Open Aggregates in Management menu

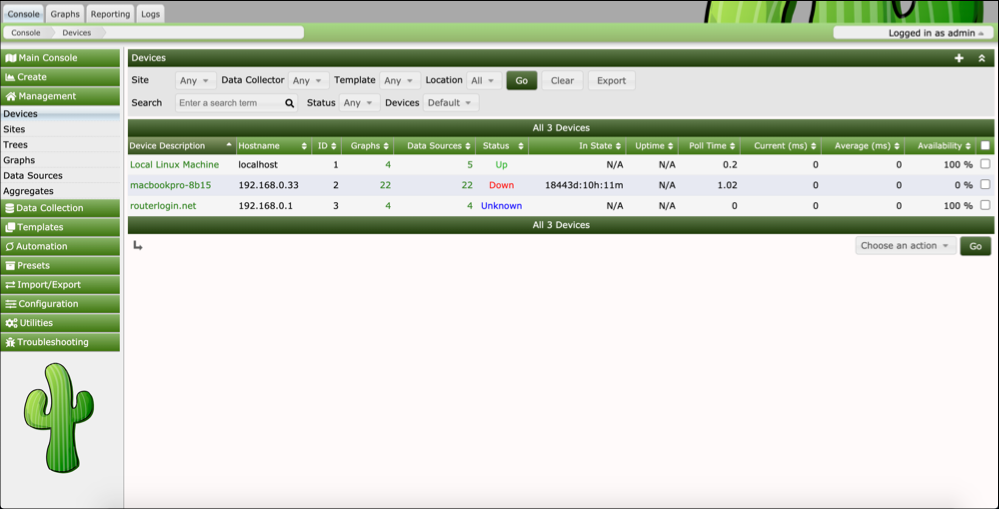point(60,190)
